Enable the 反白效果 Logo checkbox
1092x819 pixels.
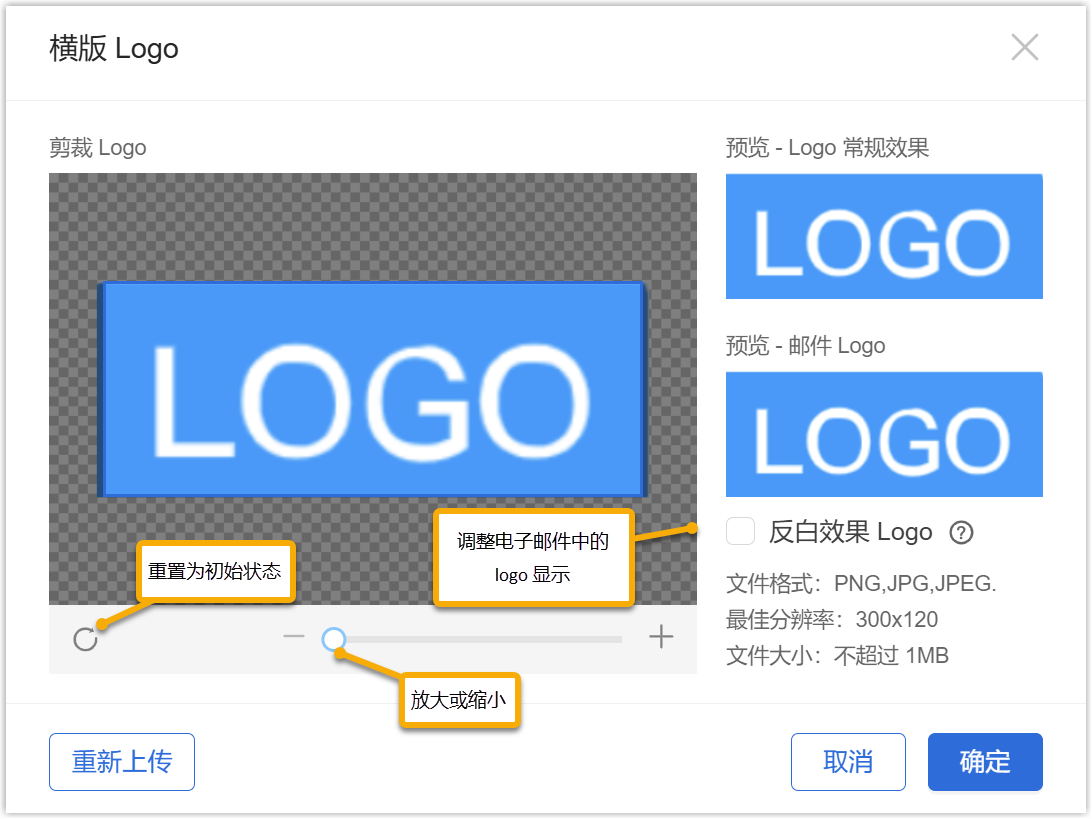[740, 531]
